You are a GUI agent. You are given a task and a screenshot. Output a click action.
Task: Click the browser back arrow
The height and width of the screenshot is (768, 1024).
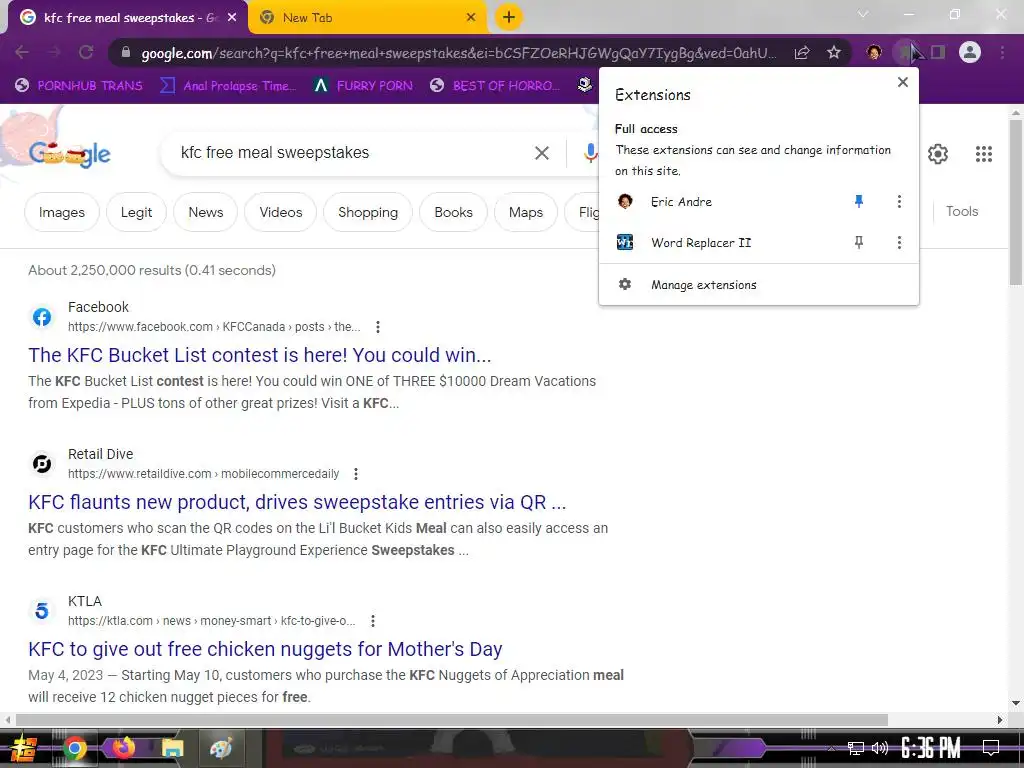(22, 52)
